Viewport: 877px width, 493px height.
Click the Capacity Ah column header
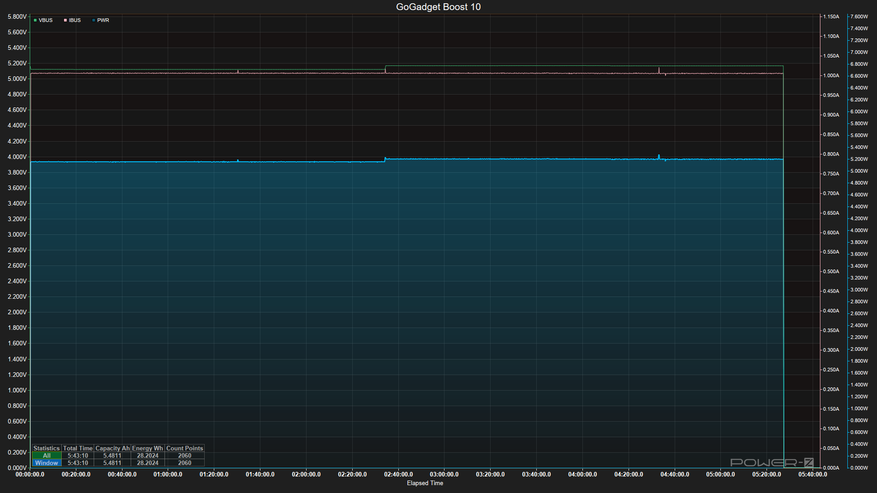tap(112, 448)
